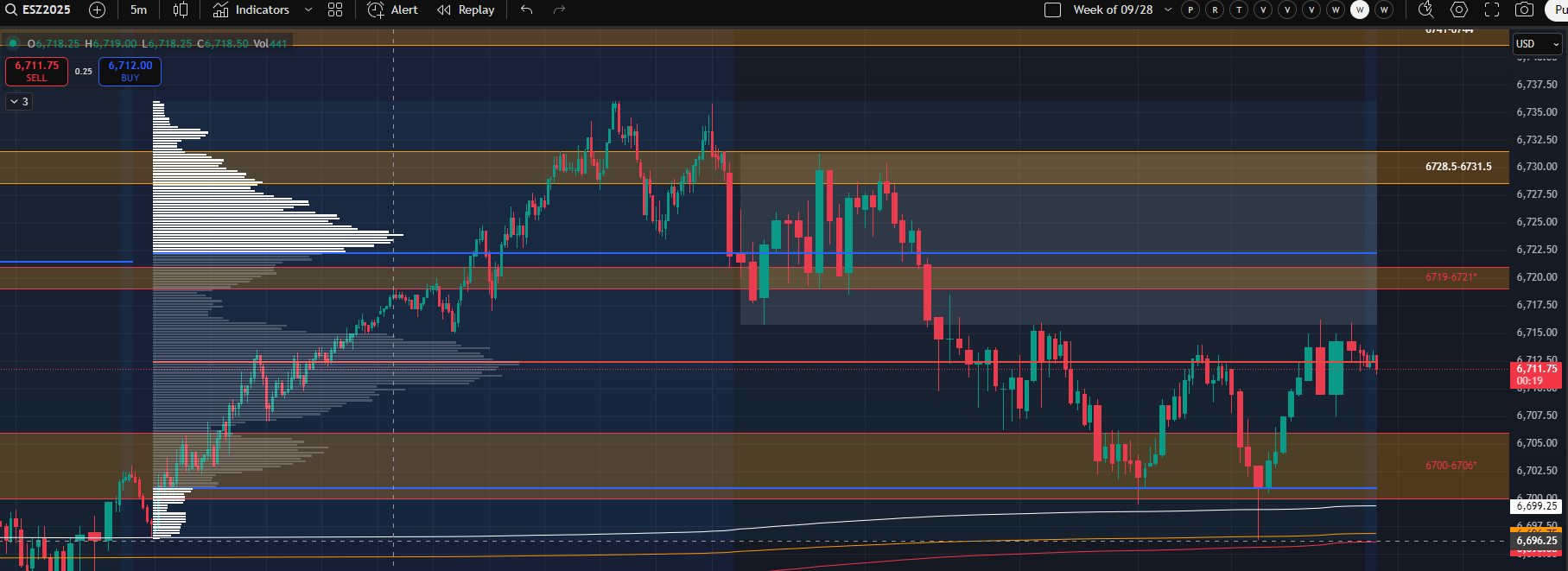Screen dimensions: 1568x571
Task: Open symbol search for ESZ2025
Action: coord(39,10)
